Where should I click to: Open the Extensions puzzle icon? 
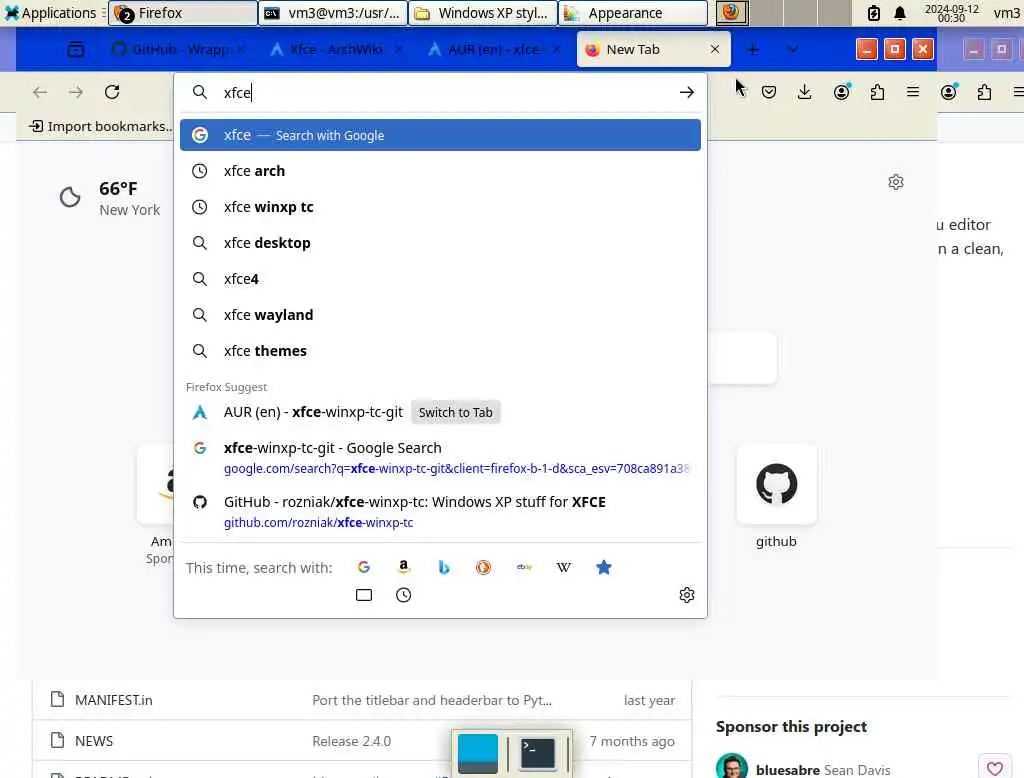click(x=877, y=92)
